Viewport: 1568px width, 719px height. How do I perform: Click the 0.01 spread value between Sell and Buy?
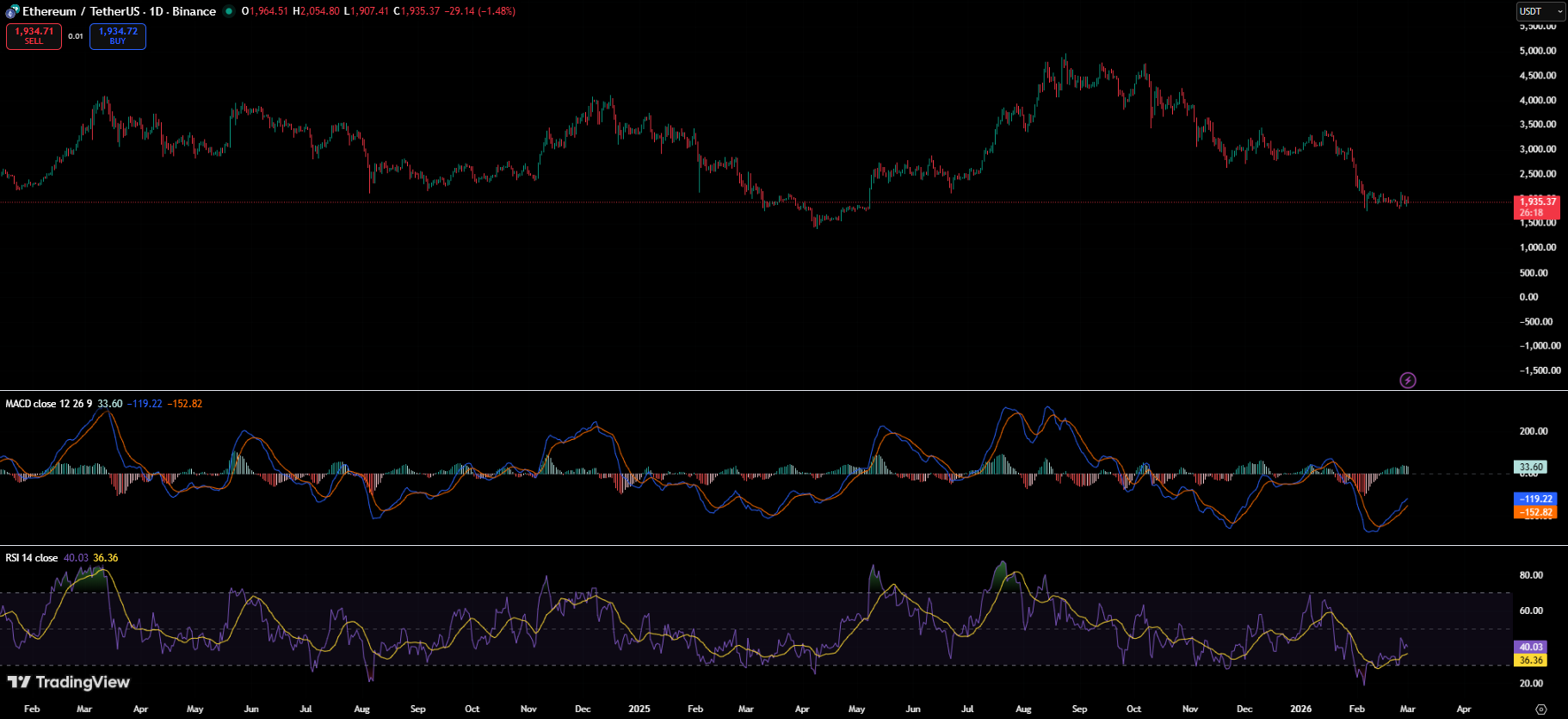click(x=76, y=36)
